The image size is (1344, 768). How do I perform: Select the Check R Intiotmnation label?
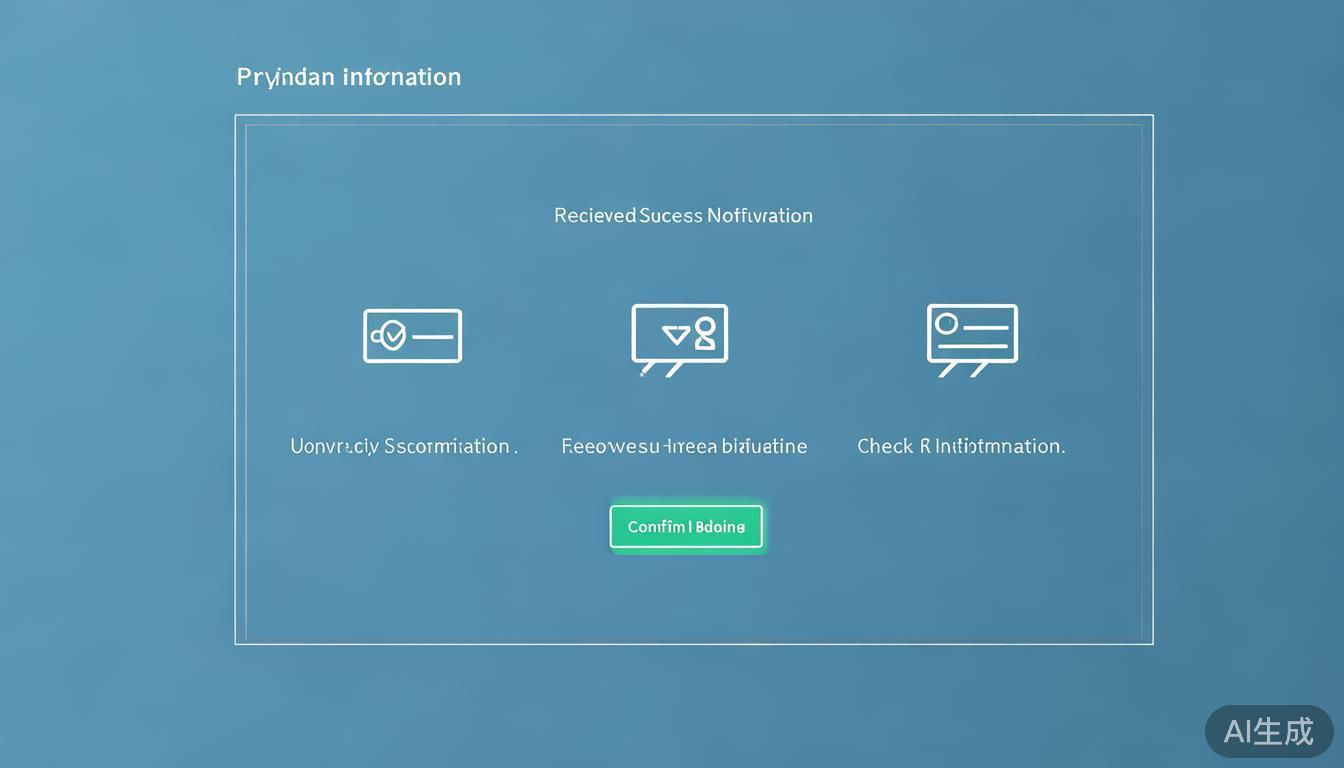coord(960,446)
